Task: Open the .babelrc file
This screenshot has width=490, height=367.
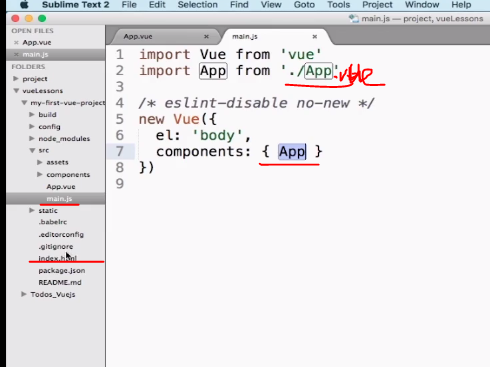Action: click(x=53, y=222)
